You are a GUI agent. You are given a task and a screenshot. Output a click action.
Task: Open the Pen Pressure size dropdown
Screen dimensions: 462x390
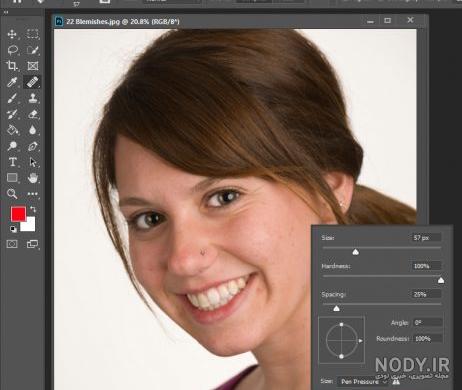pos(363,381)
